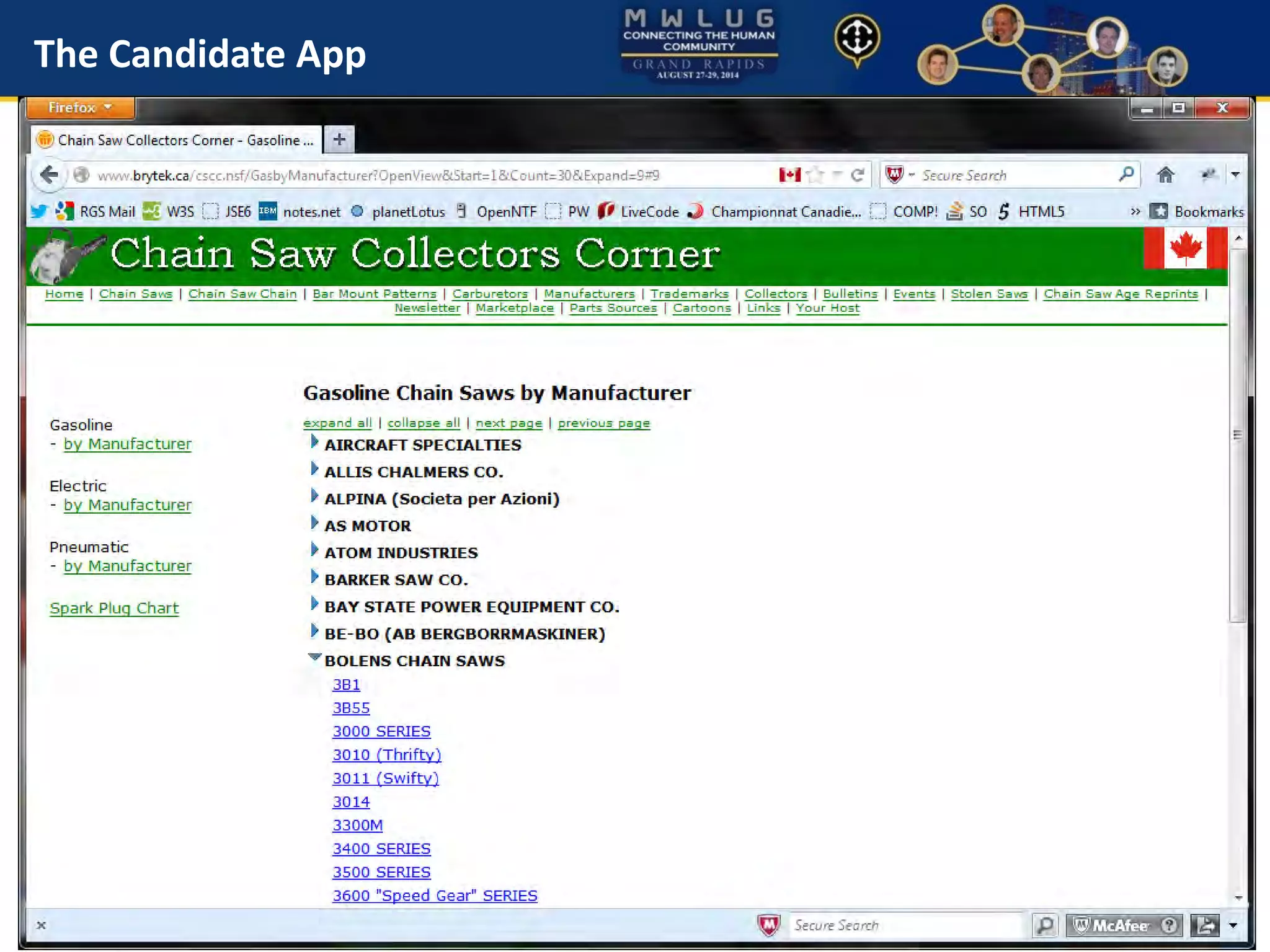Image resolution: width=1270 pixels, height=952 pixels.
Task: Click the magnifier button in bottom McAfee bar
Action: (x=1045, y=925)
